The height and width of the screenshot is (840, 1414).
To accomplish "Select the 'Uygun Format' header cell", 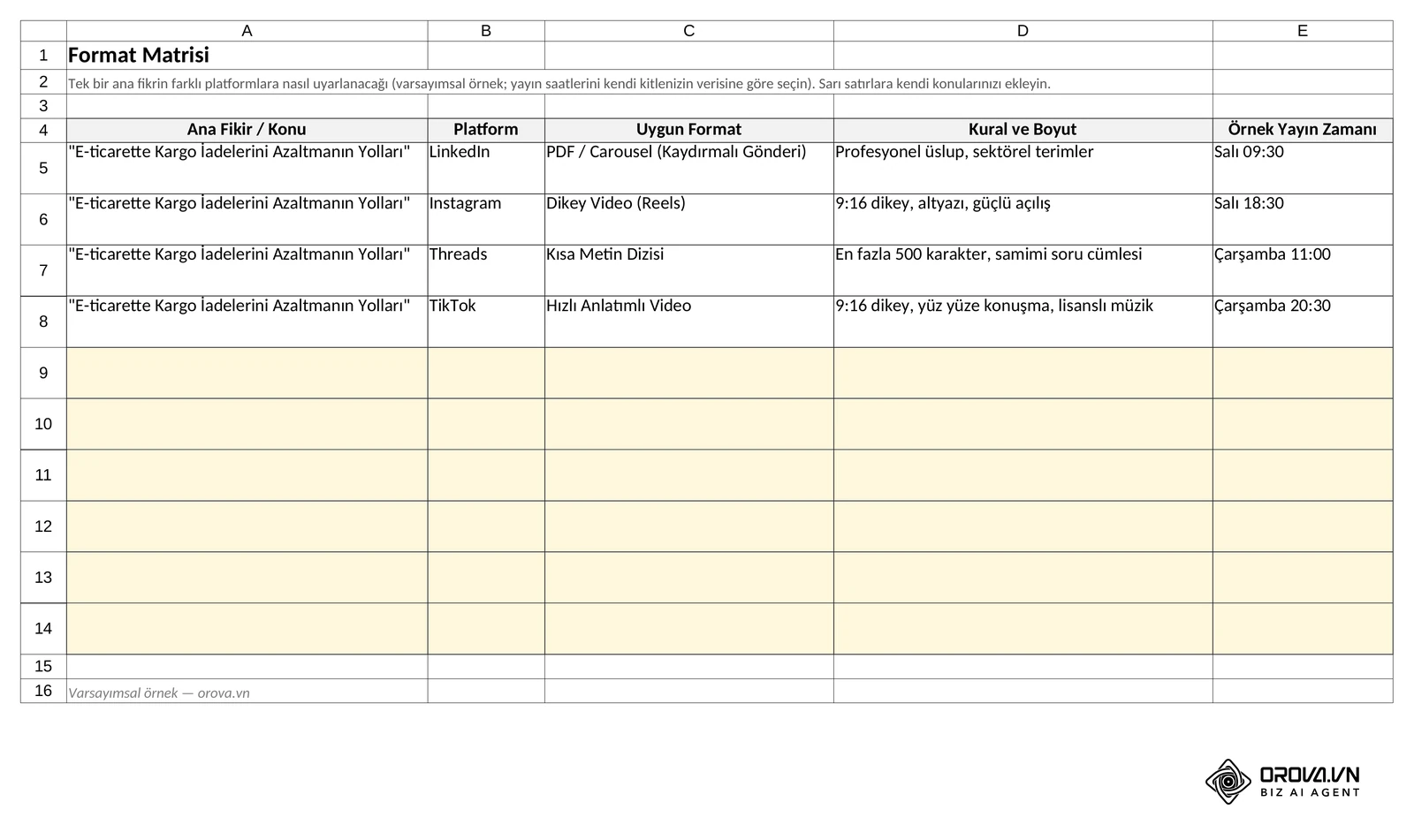I will point(688,130).
